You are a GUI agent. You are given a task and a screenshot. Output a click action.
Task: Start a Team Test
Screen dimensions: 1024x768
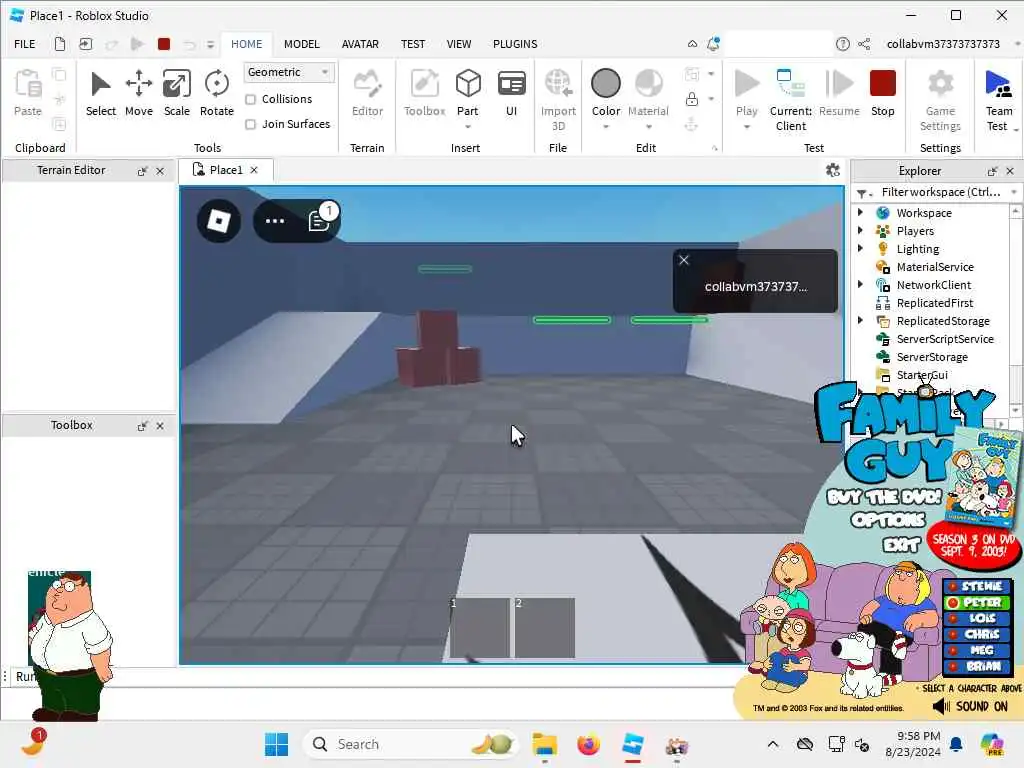999,84
